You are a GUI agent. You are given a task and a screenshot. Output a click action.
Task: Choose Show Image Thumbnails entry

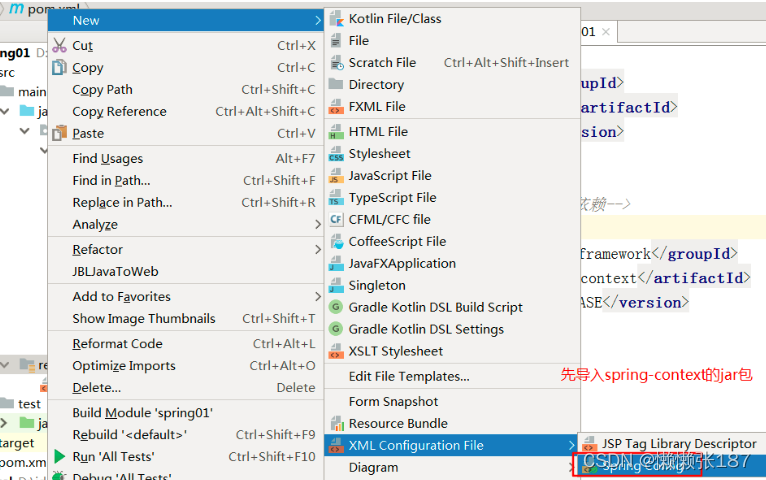coord(186,318)
